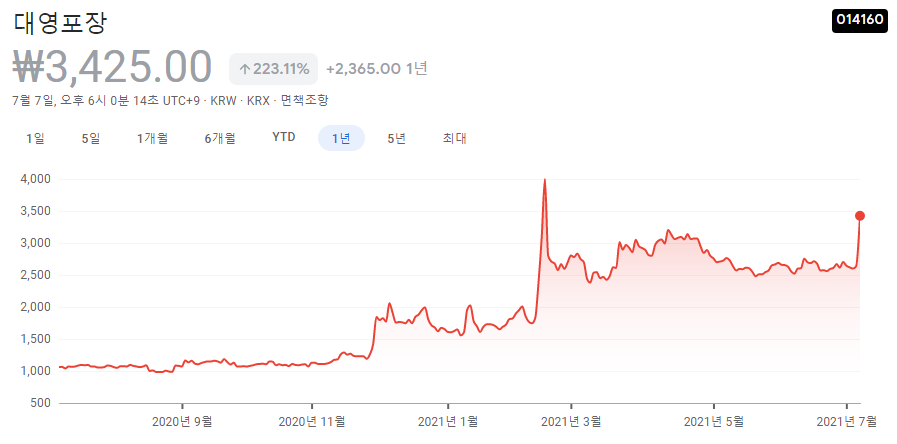Click the ₩3,425.00 current price
897x444 pixels.
(113, 68)
